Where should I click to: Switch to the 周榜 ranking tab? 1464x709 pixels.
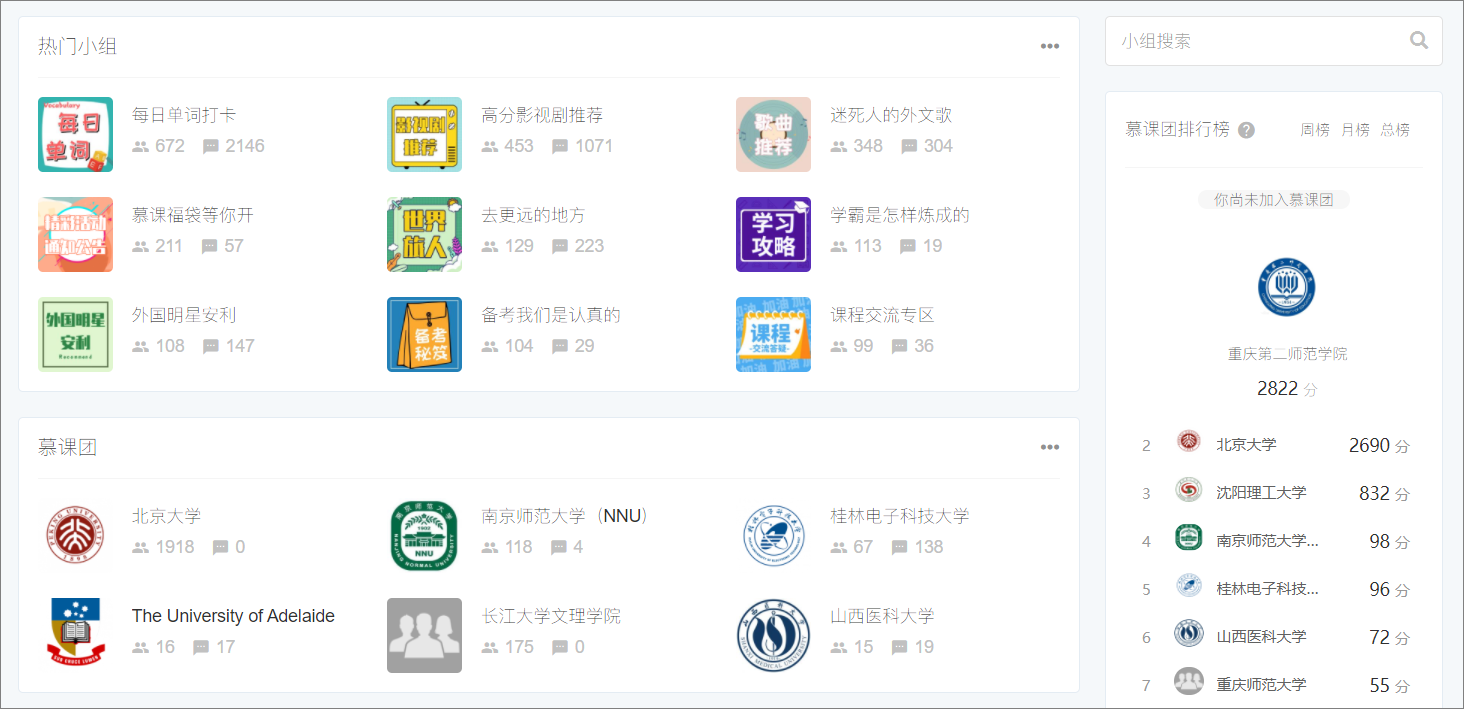[1315, 129]
